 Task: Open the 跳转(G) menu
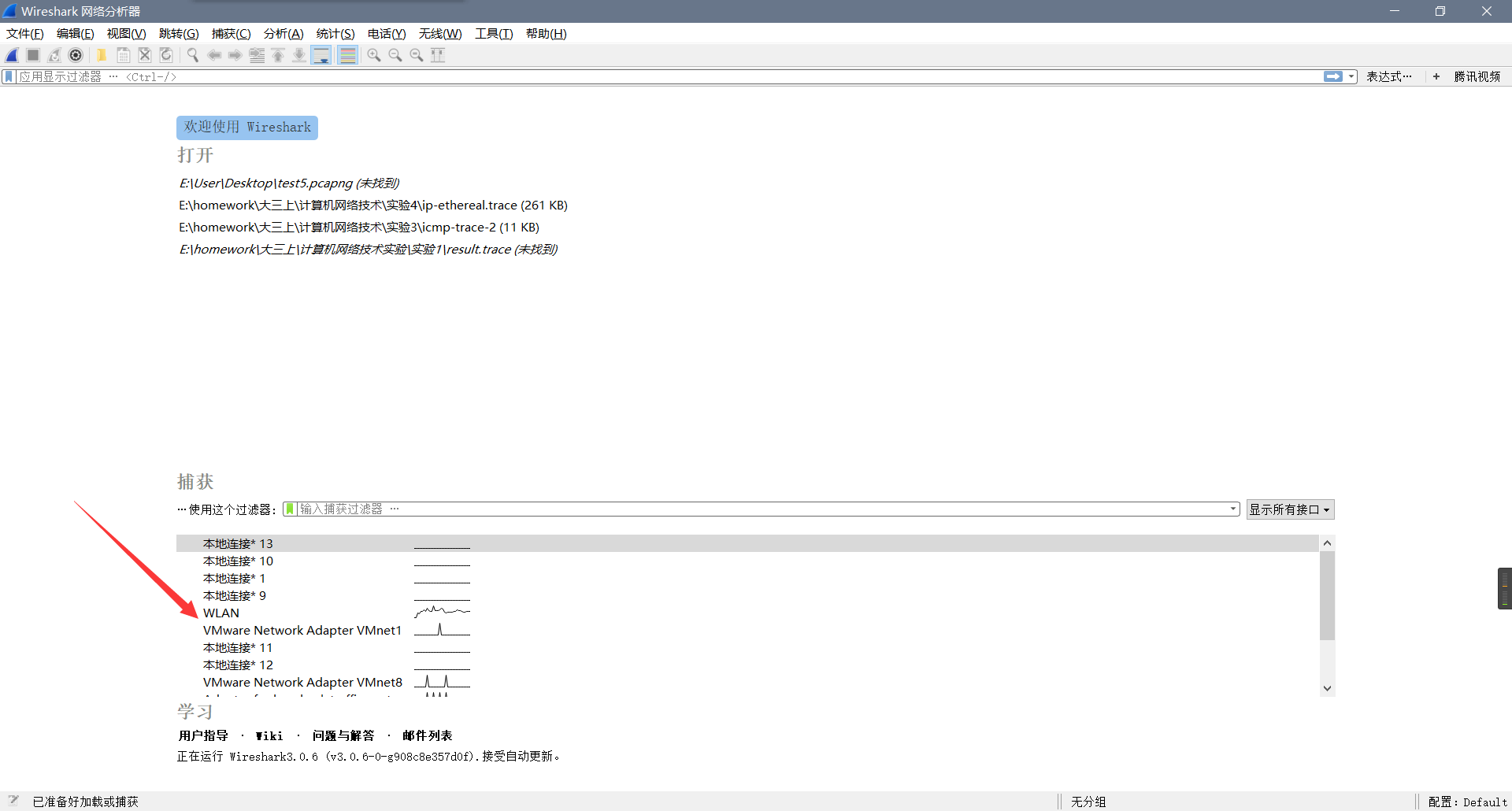click(x=179, y=34)
